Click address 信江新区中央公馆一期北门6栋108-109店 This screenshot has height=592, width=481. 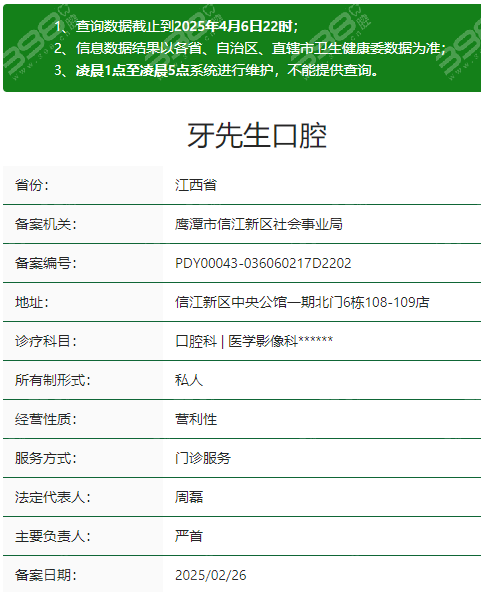tap(302, 302)
